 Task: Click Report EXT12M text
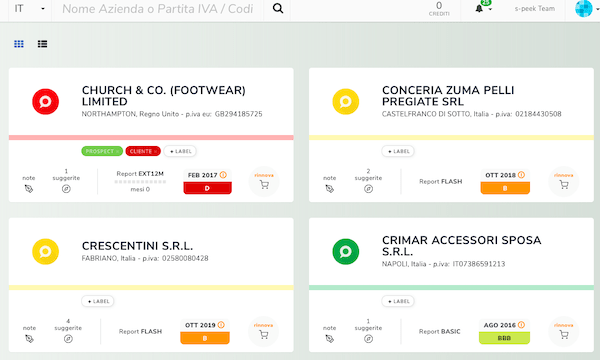pyautogui.click(x=140, y=174)
